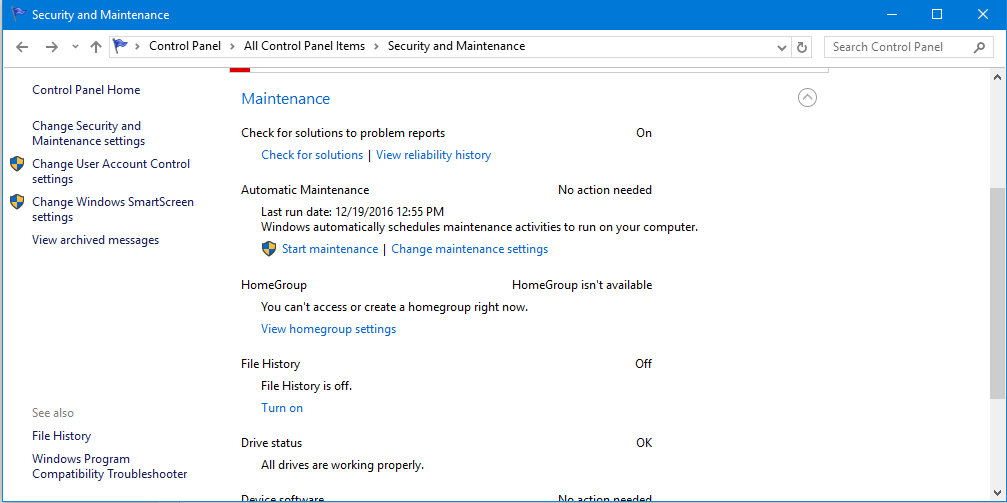Expand the address bar history dropdown
The width and height of the screenshot is (1007, 503).
pos(782,48)
